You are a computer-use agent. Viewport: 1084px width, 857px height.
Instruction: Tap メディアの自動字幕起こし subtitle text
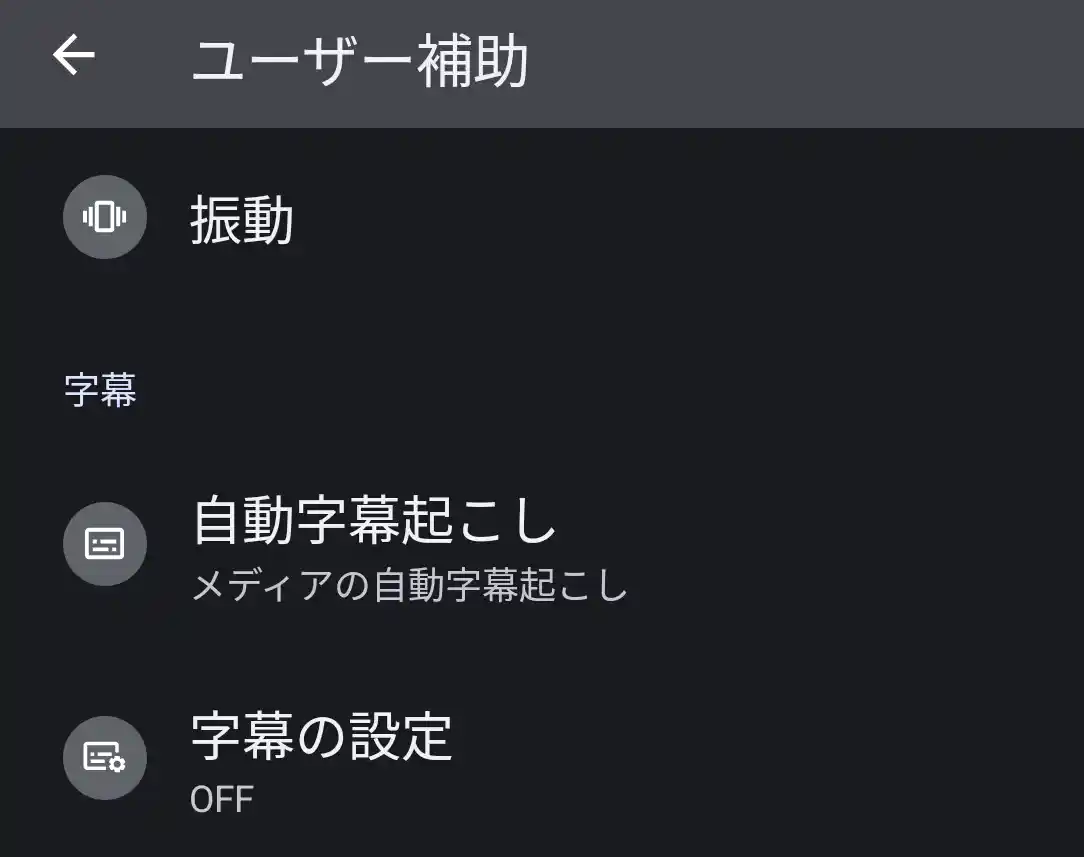coord(408,589)
